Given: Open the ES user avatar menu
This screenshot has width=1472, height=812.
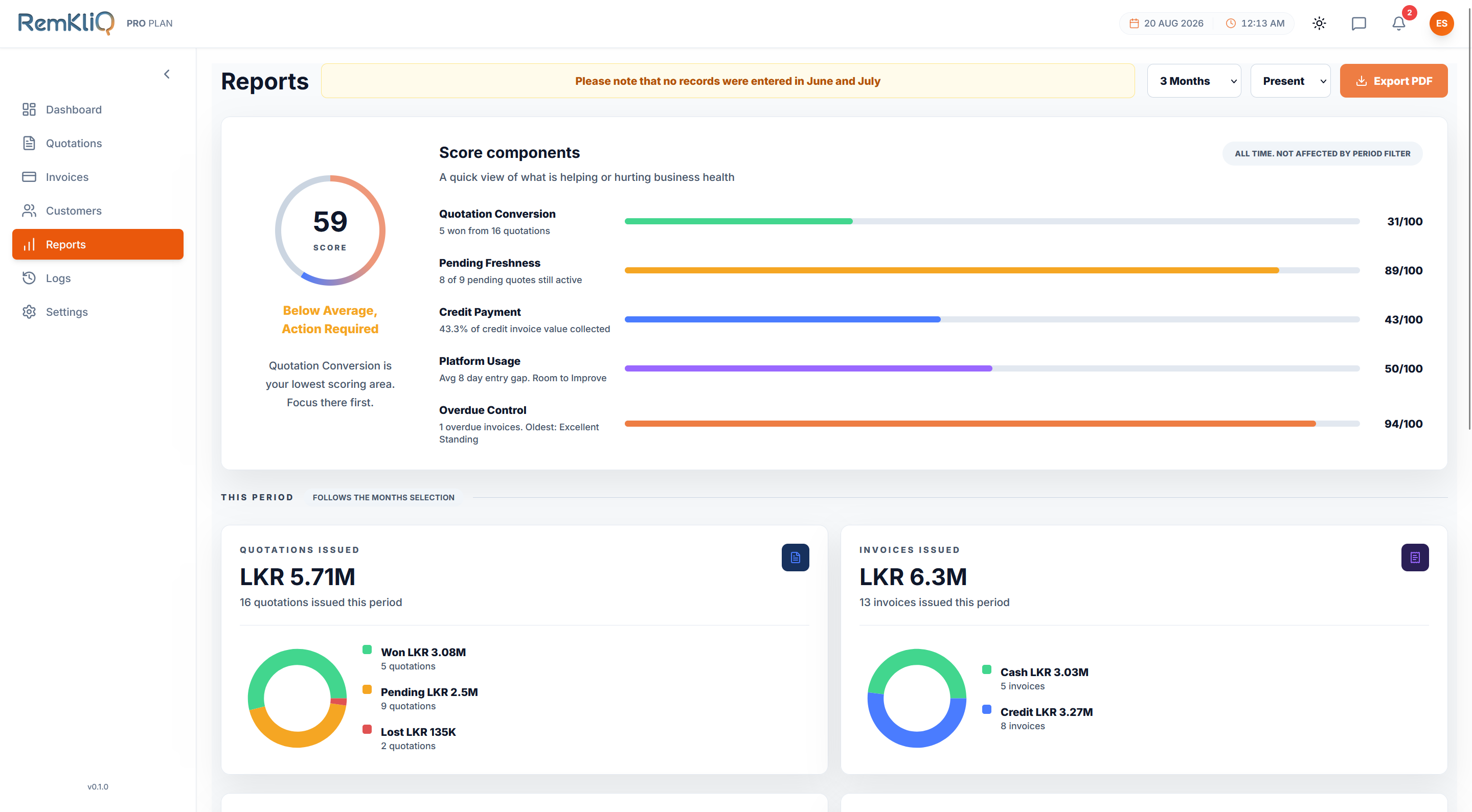Looking at the screenshot, I should 1441,24.
